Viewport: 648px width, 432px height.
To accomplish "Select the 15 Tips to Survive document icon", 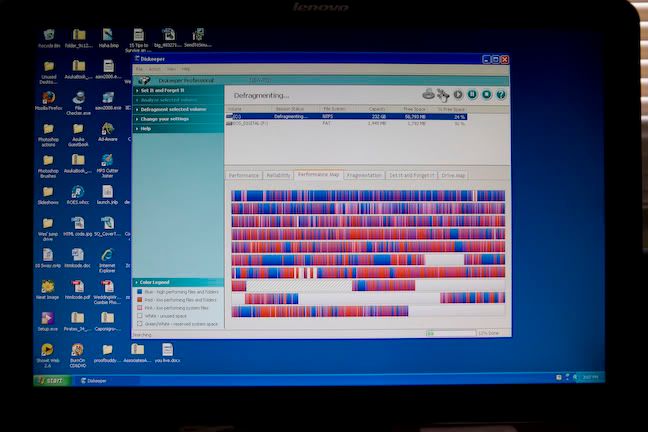I will tap(138, 41).
